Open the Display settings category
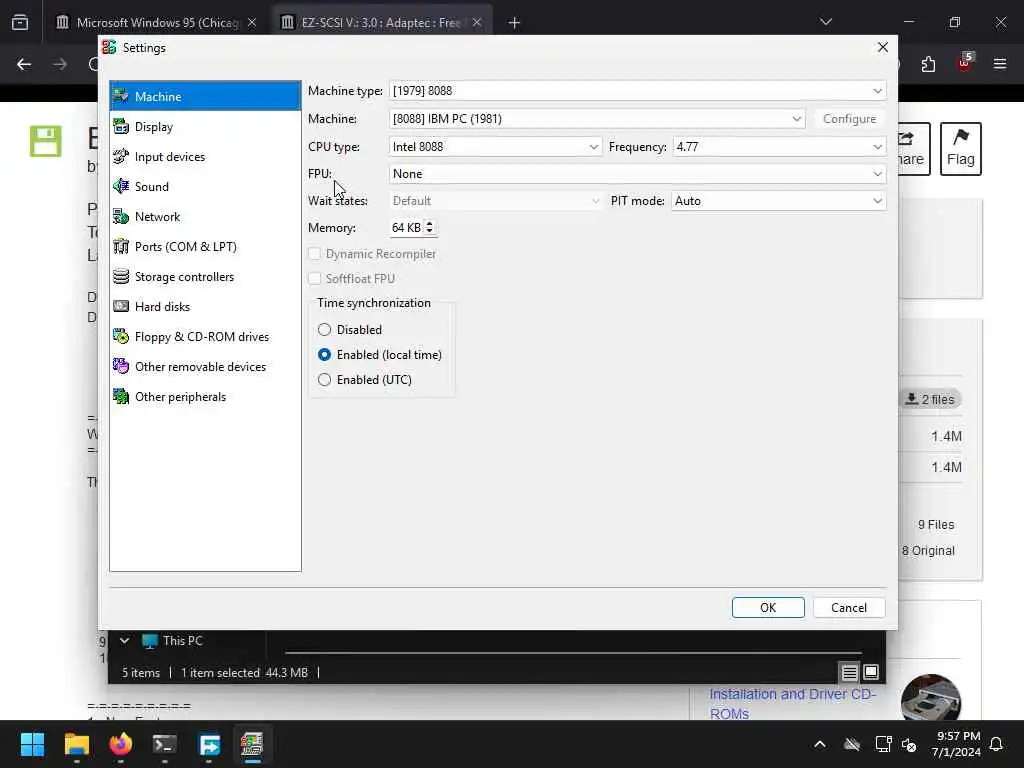 [x=205, y=127]
